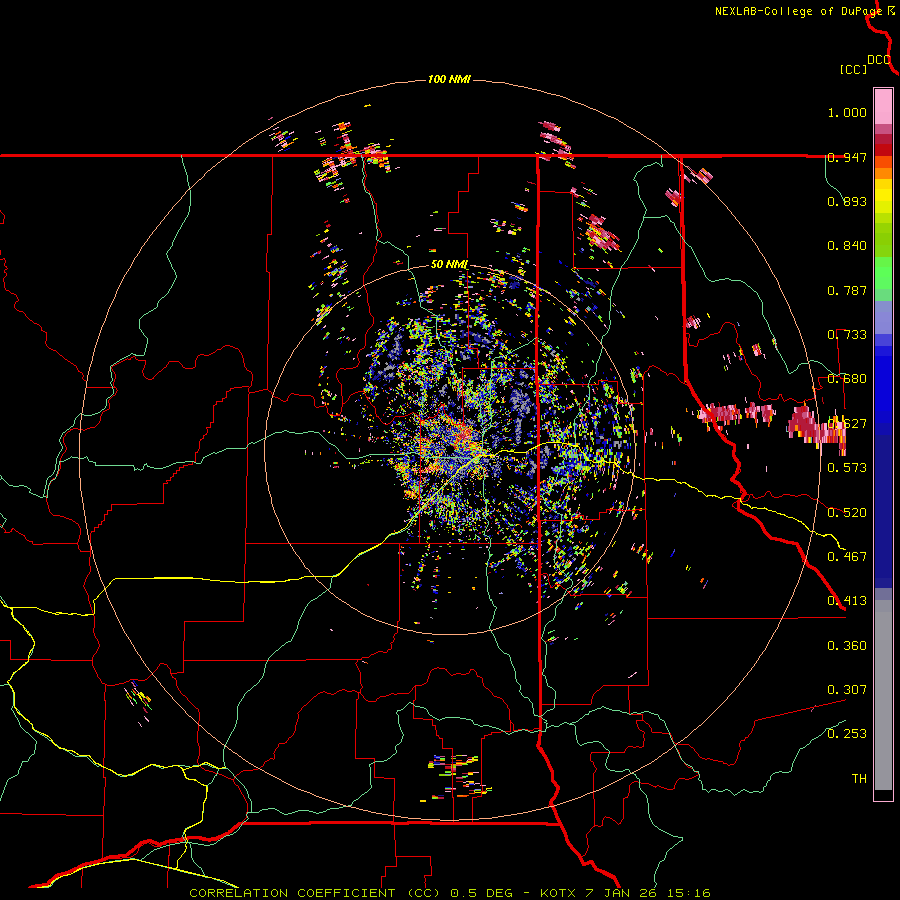Click the Correlation Coefficient caption at bottom

pos(449,893)
